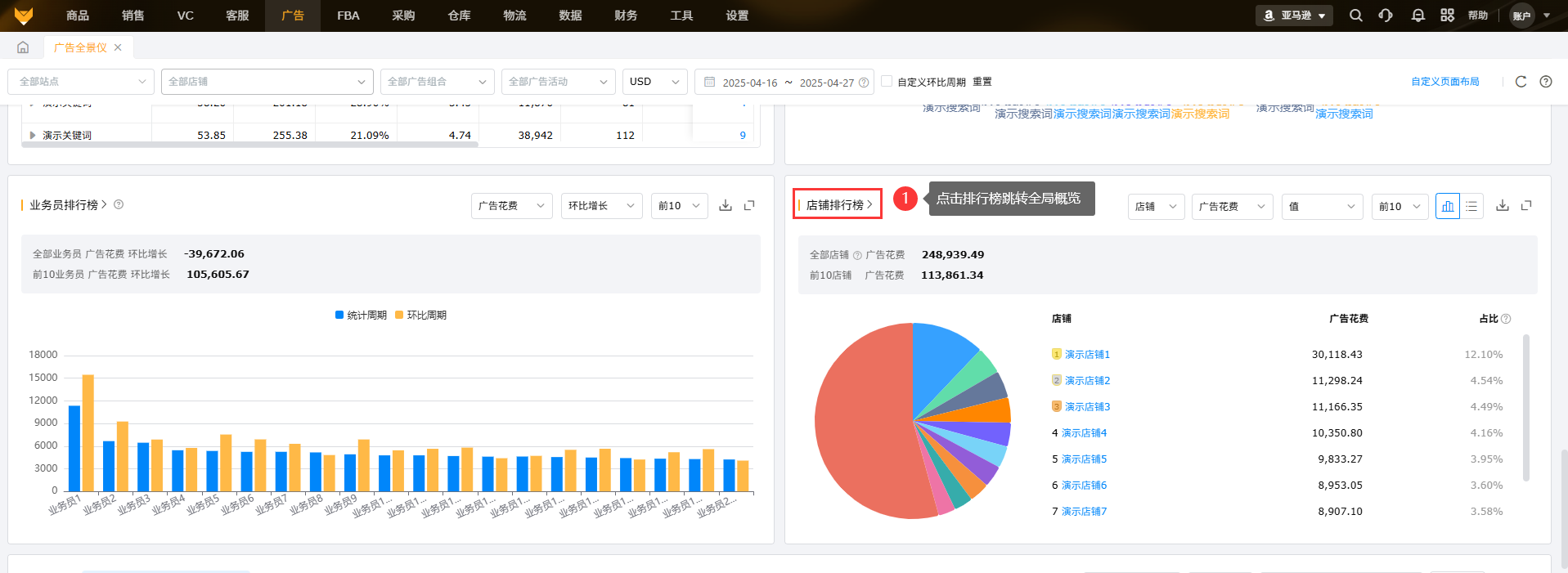Viewport: 1568px width, 573px height.
Task: Click the customer support headset icon
Action: pyautogui.click(x=1386, y=16)
